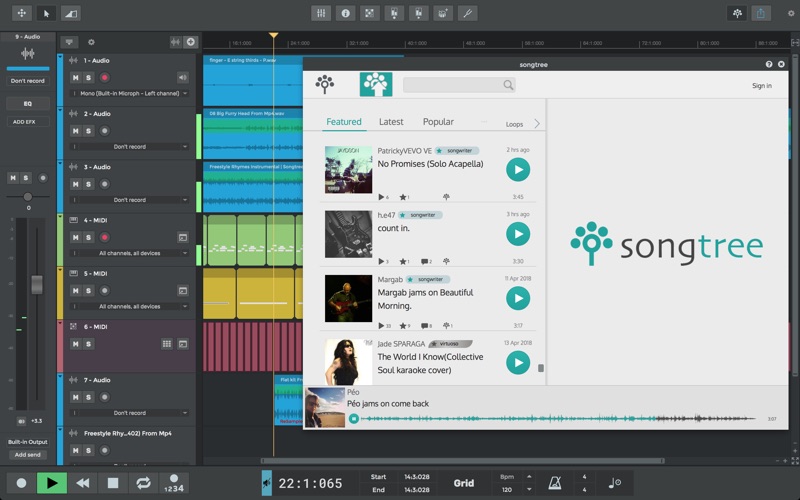Mute track 3 - Audio
This screenshot has width=800, height=500.
76,184
